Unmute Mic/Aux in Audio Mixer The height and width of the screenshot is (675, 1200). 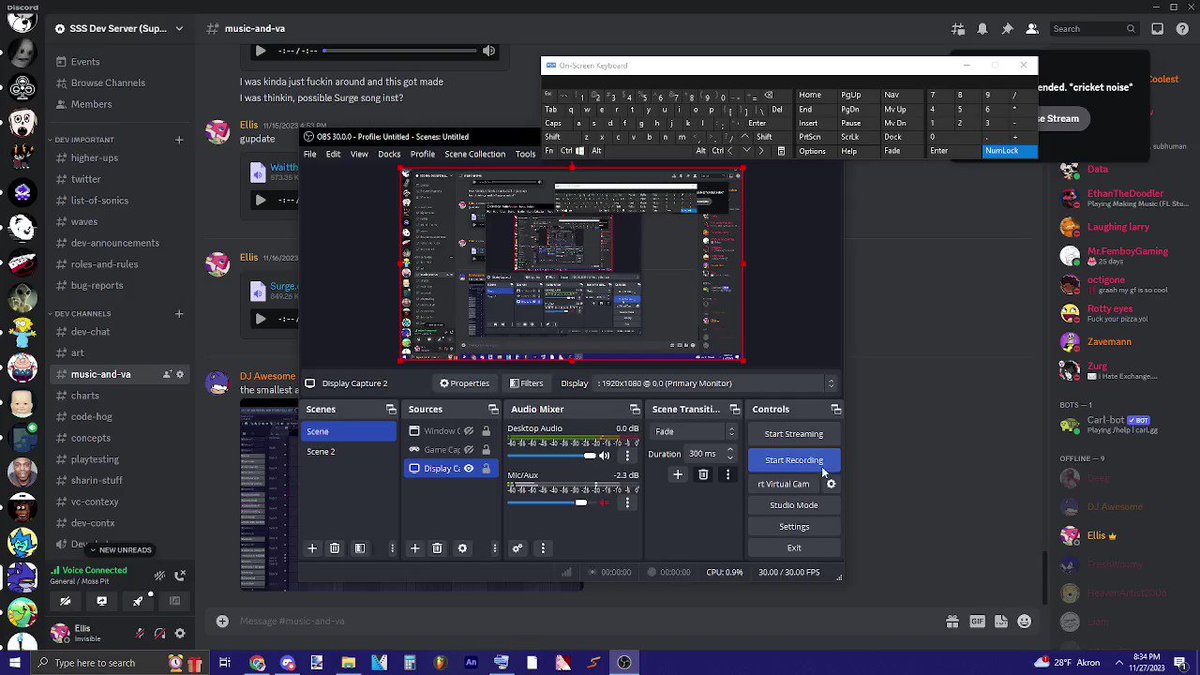click(604, 503)
